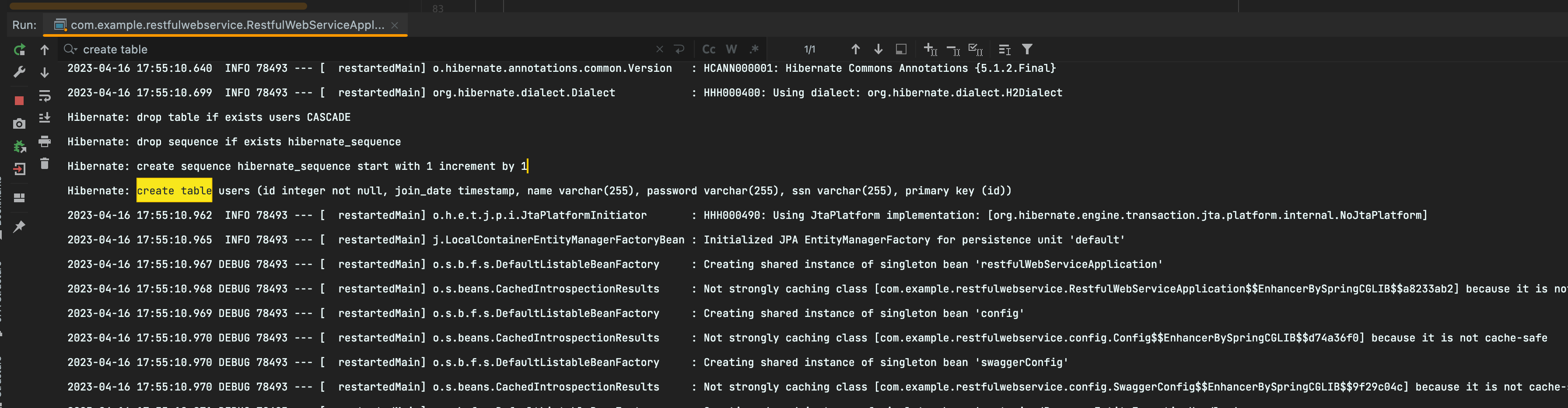Click 'Initialized JPA EntityManagerFactory' message
The height and width of the screenshot is (408, 1568).
click(913, 240)
